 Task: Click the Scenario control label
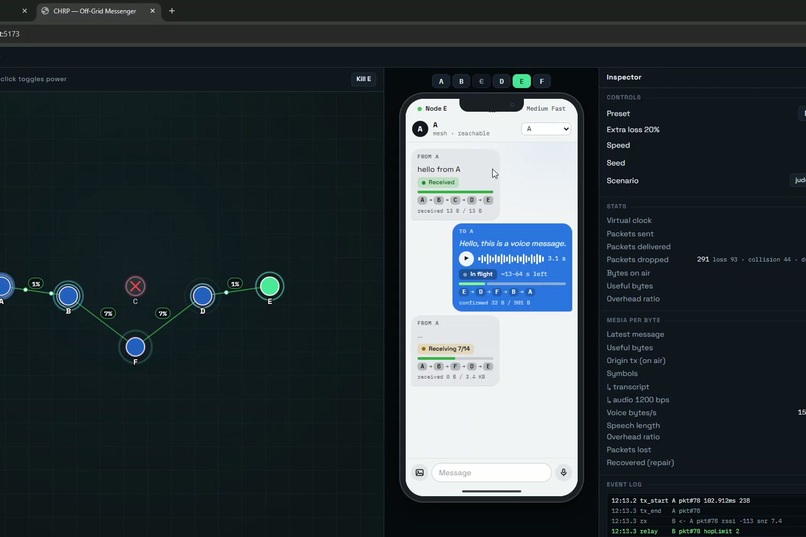[622, 181]
